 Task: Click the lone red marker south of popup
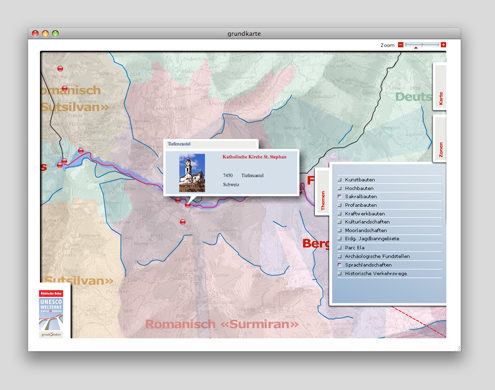pyautogui.click(x=182, y=222)
